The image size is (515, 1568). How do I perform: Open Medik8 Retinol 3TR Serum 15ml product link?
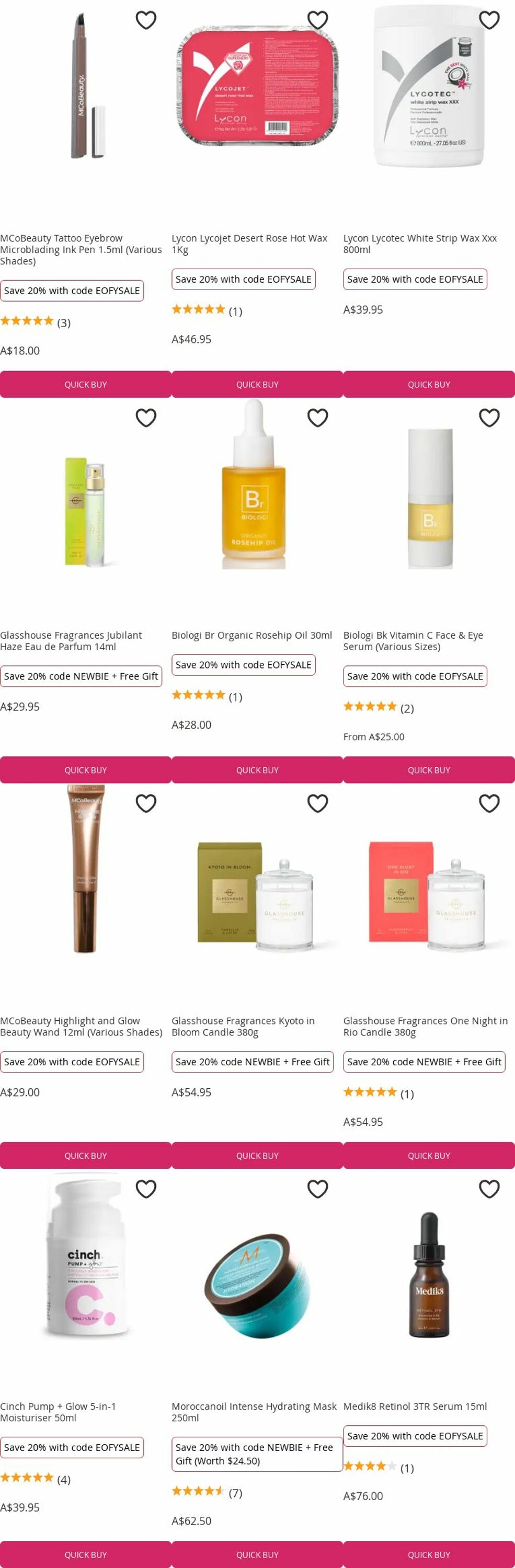point(415,1406)
